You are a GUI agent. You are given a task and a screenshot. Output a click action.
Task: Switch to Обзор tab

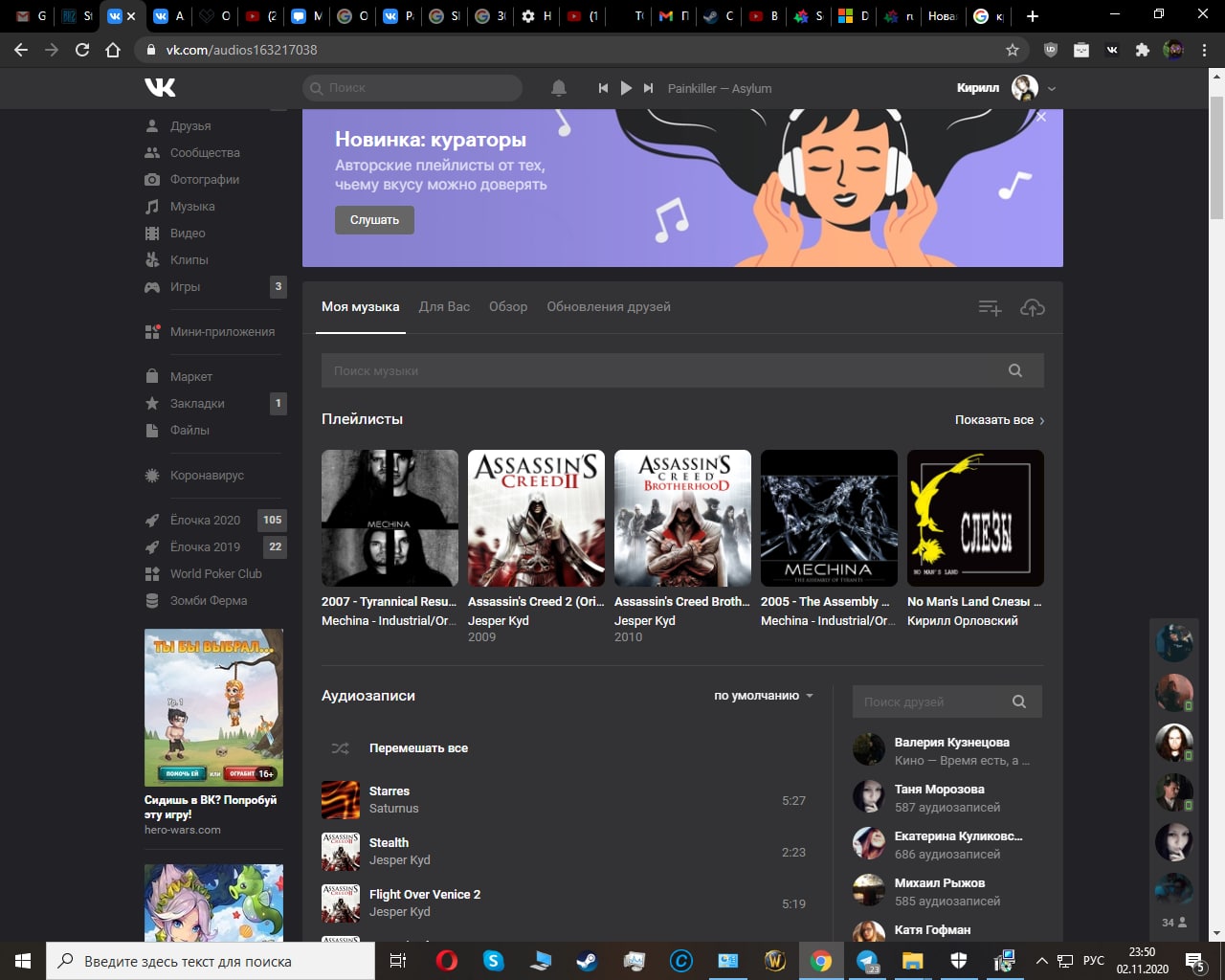click(x=508, y=307)
